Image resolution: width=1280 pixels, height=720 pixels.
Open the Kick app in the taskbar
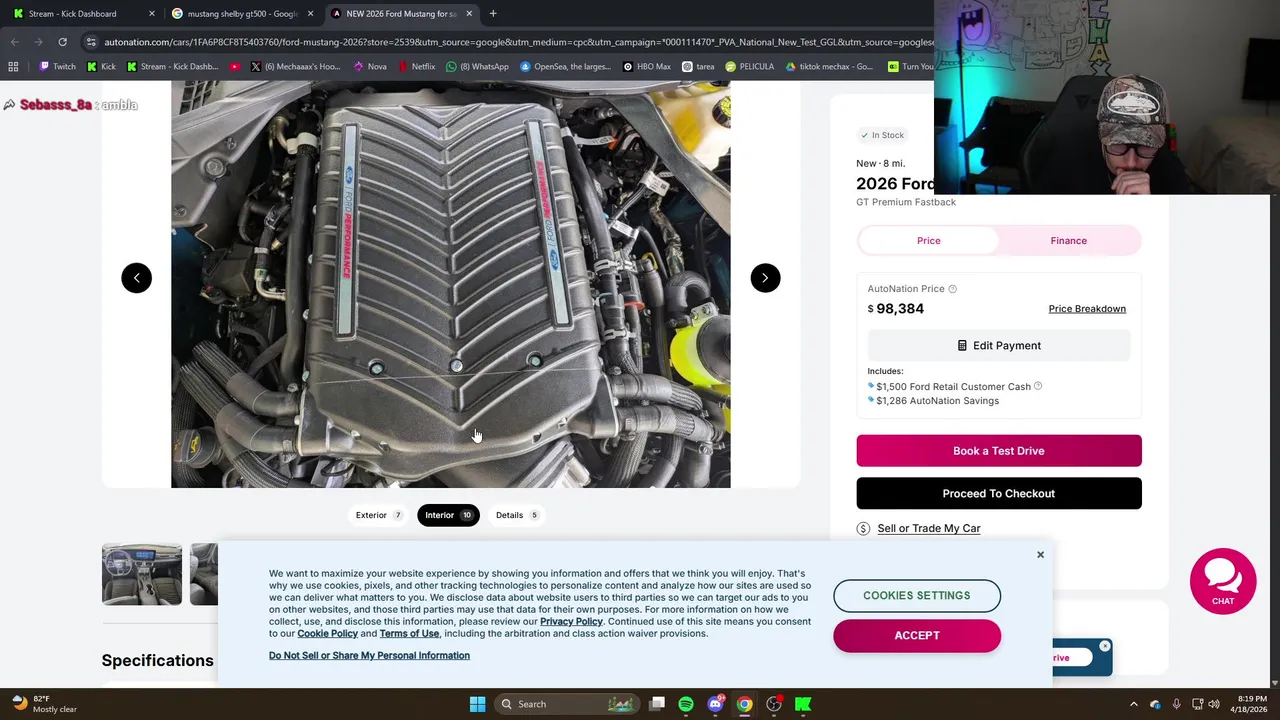click(x=803, y=704)
